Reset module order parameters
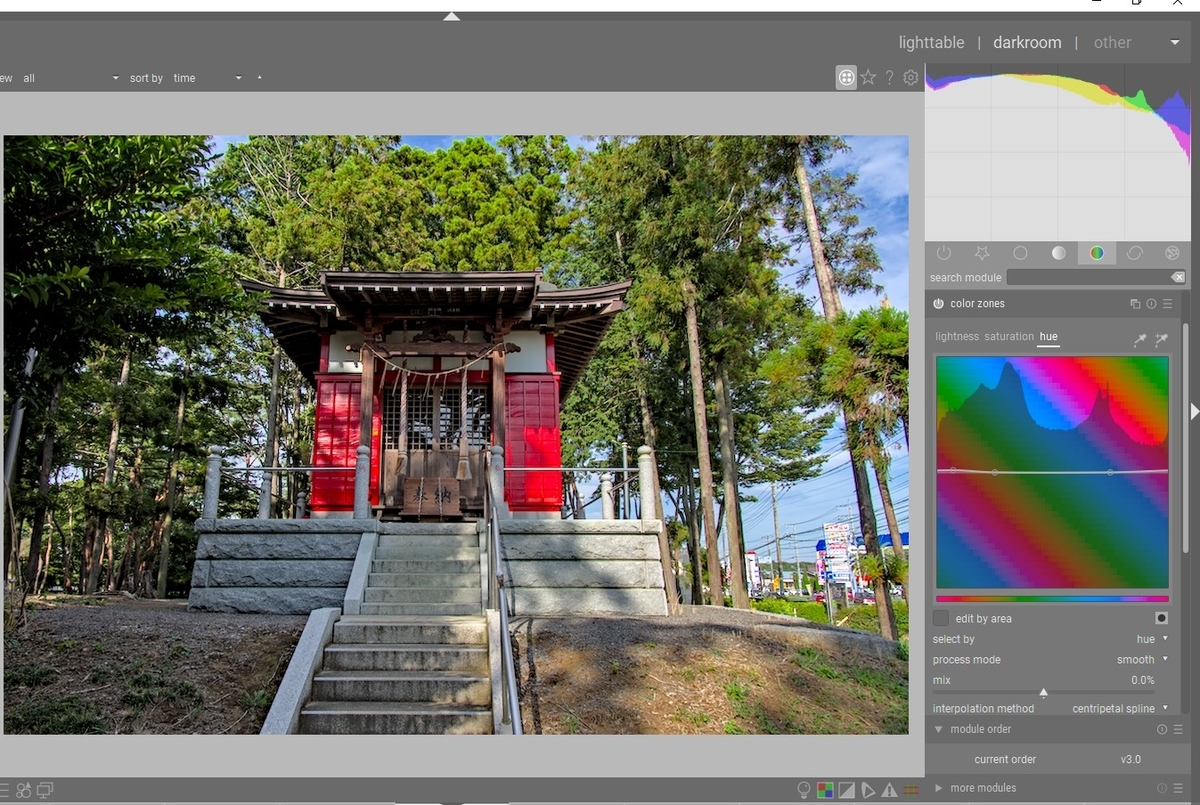Viewport: 1200px width, 805px height. (1162, 730)
